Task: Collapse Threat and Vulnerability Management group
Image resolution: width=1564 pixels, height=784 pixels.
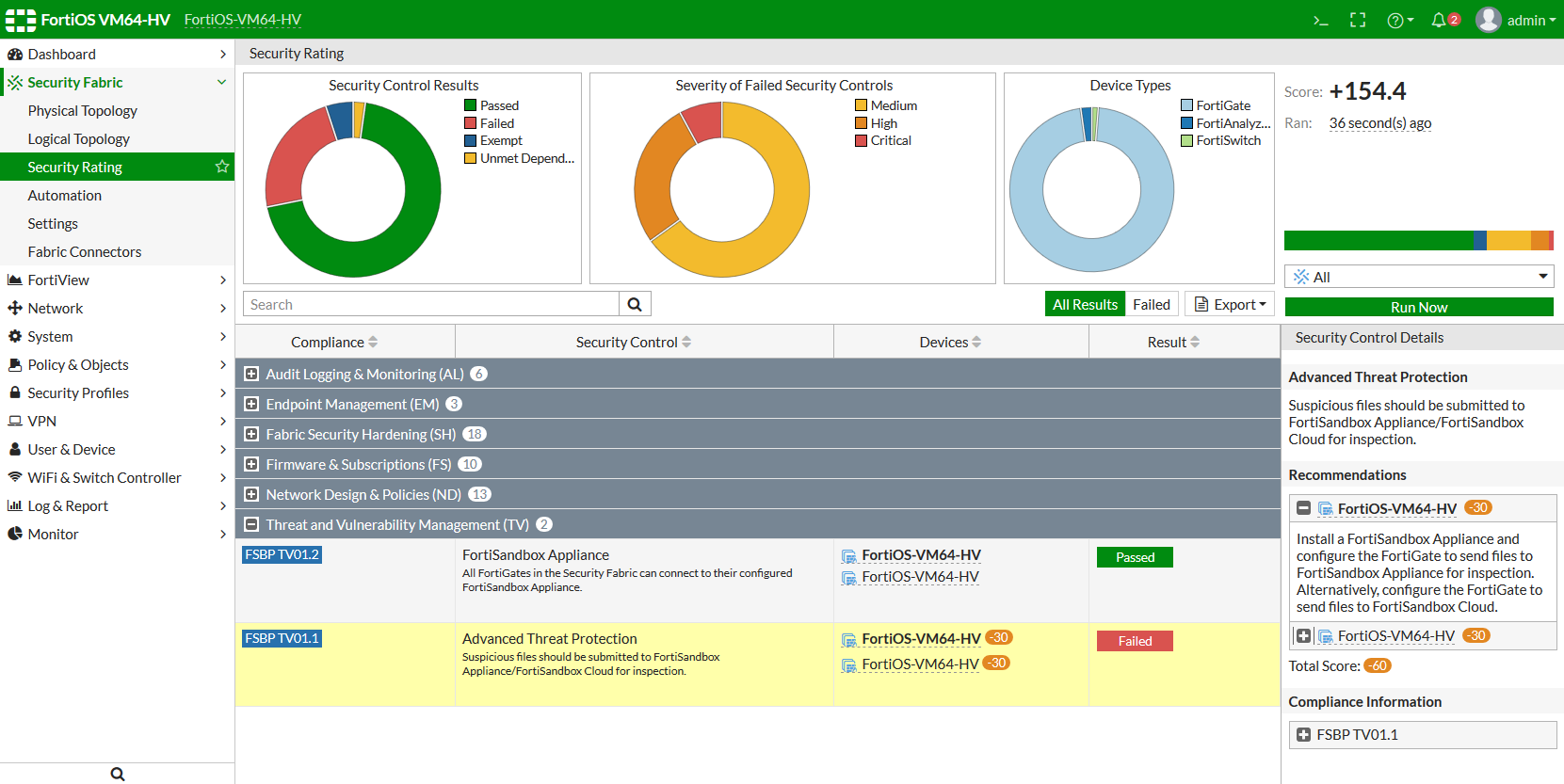Action: pos(251,524)
